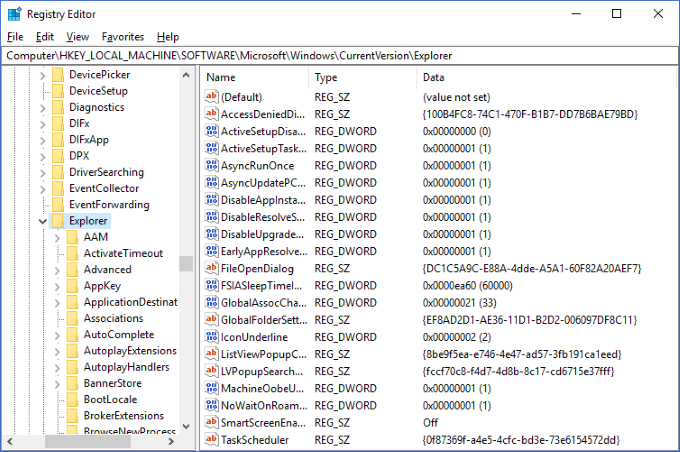The height and width of the screenshot is (452, 680).
Task: Expand the Advanced subkey
Action: click(x=57, y=270)
